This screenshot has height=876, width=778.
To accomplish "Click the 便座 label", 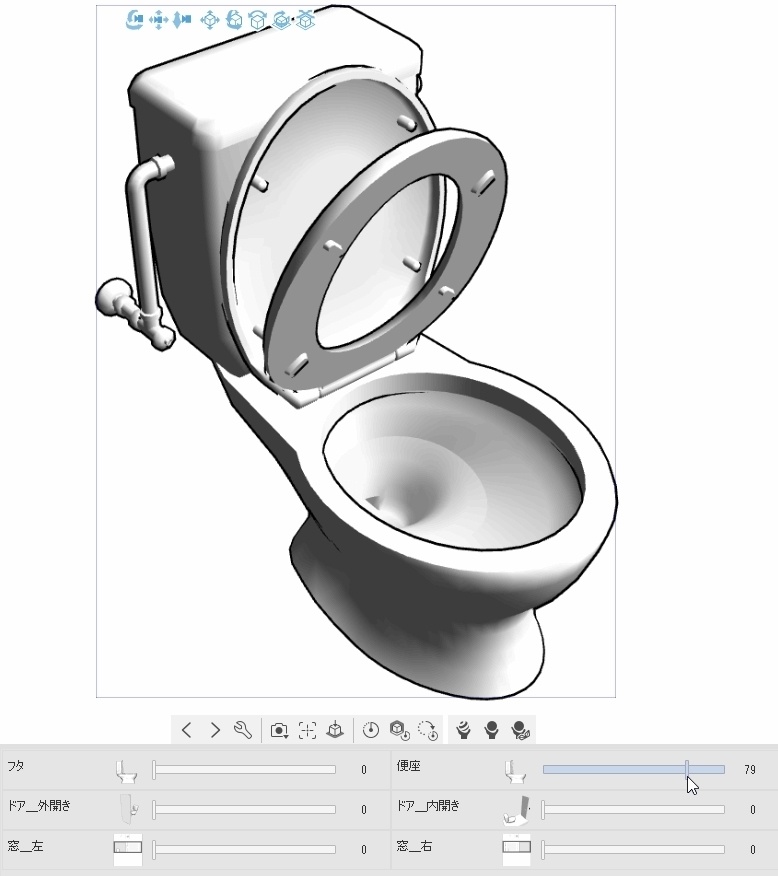I will point(408,765).
